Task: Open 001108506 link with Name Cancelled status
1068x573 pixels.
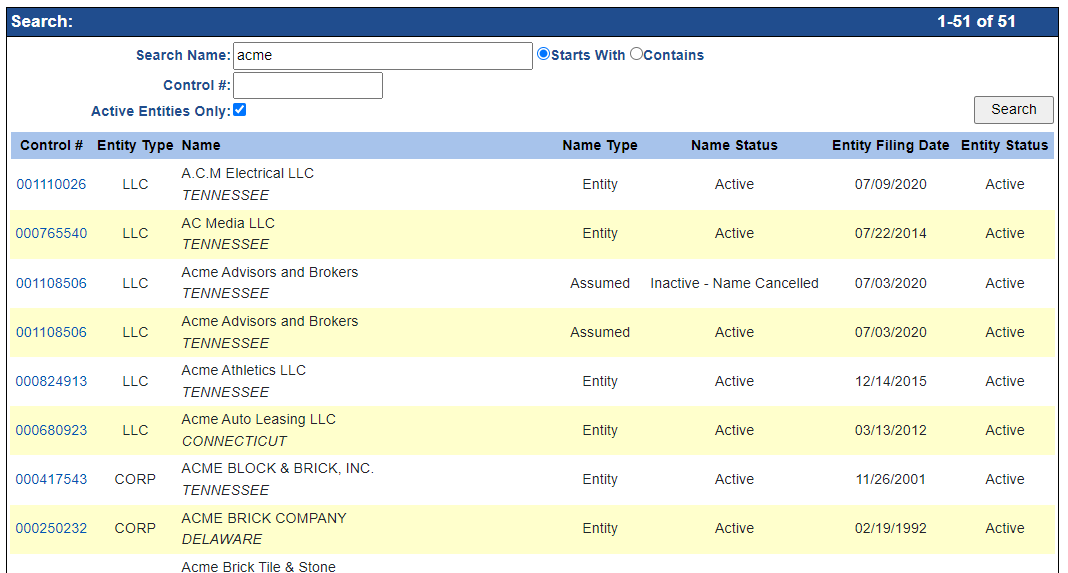Action: coord(51,284)
